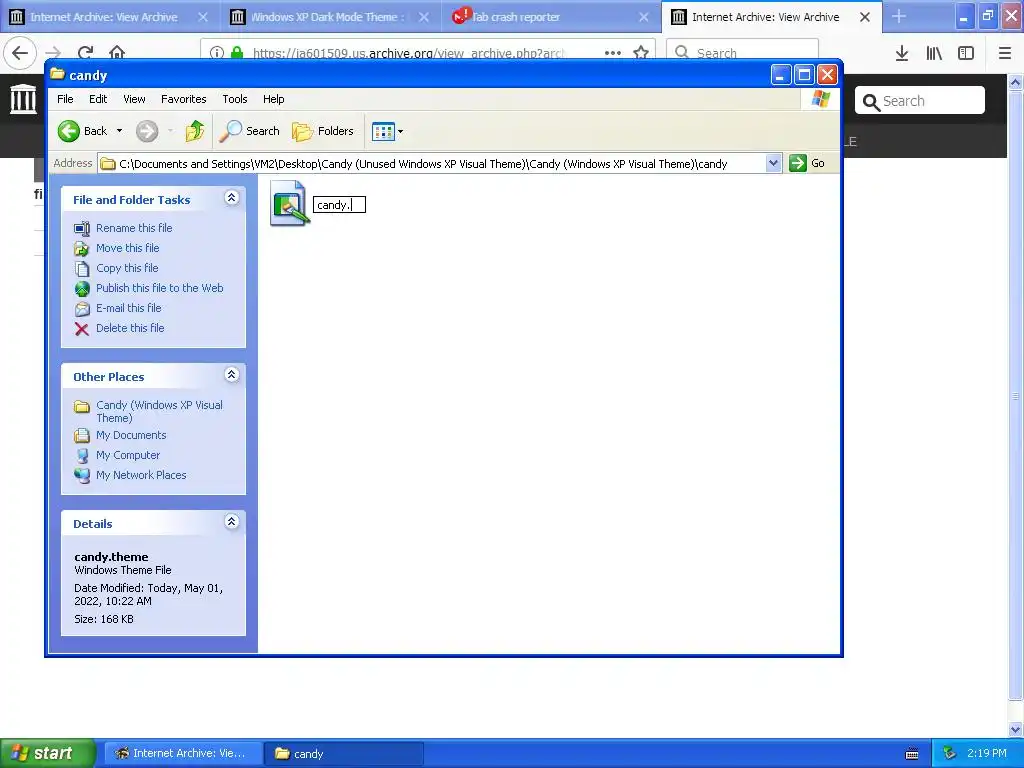This screenshot has width=1024, height=768.
Task: Collapse the Details panel
Action: (231, 522)
